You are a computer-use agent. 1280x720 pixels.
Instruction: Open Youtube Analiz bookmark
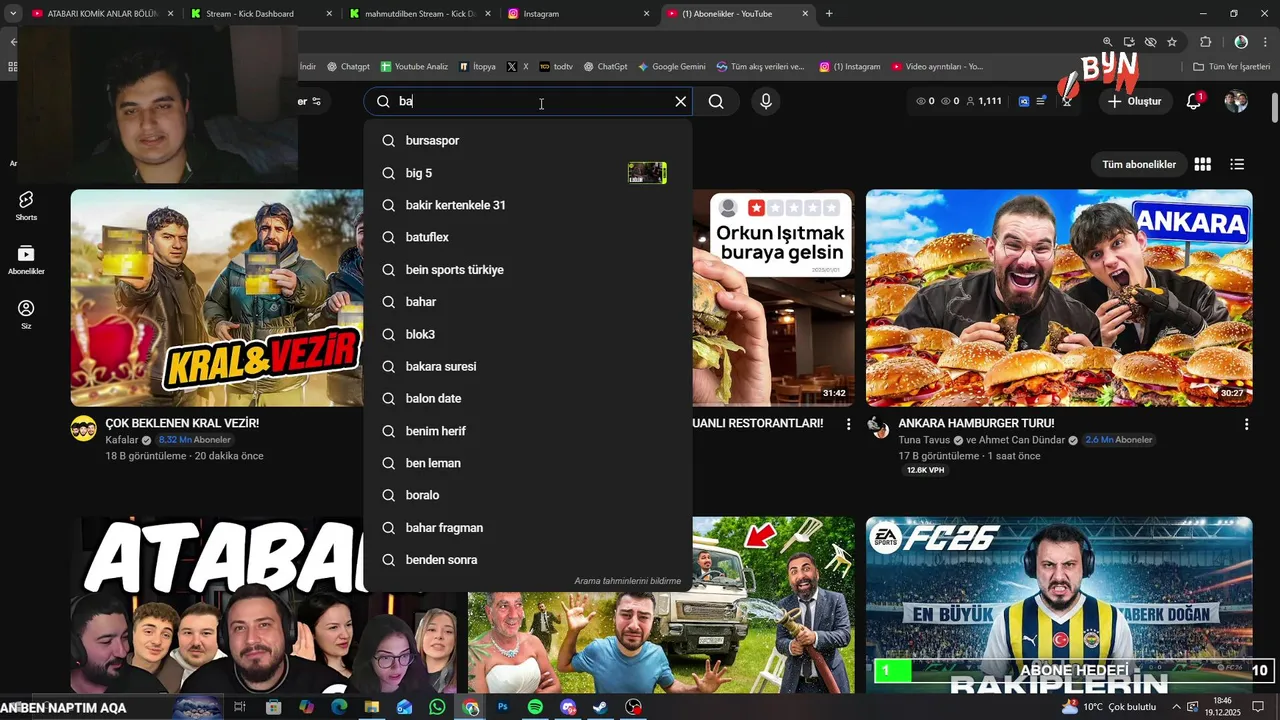[414, 66]
